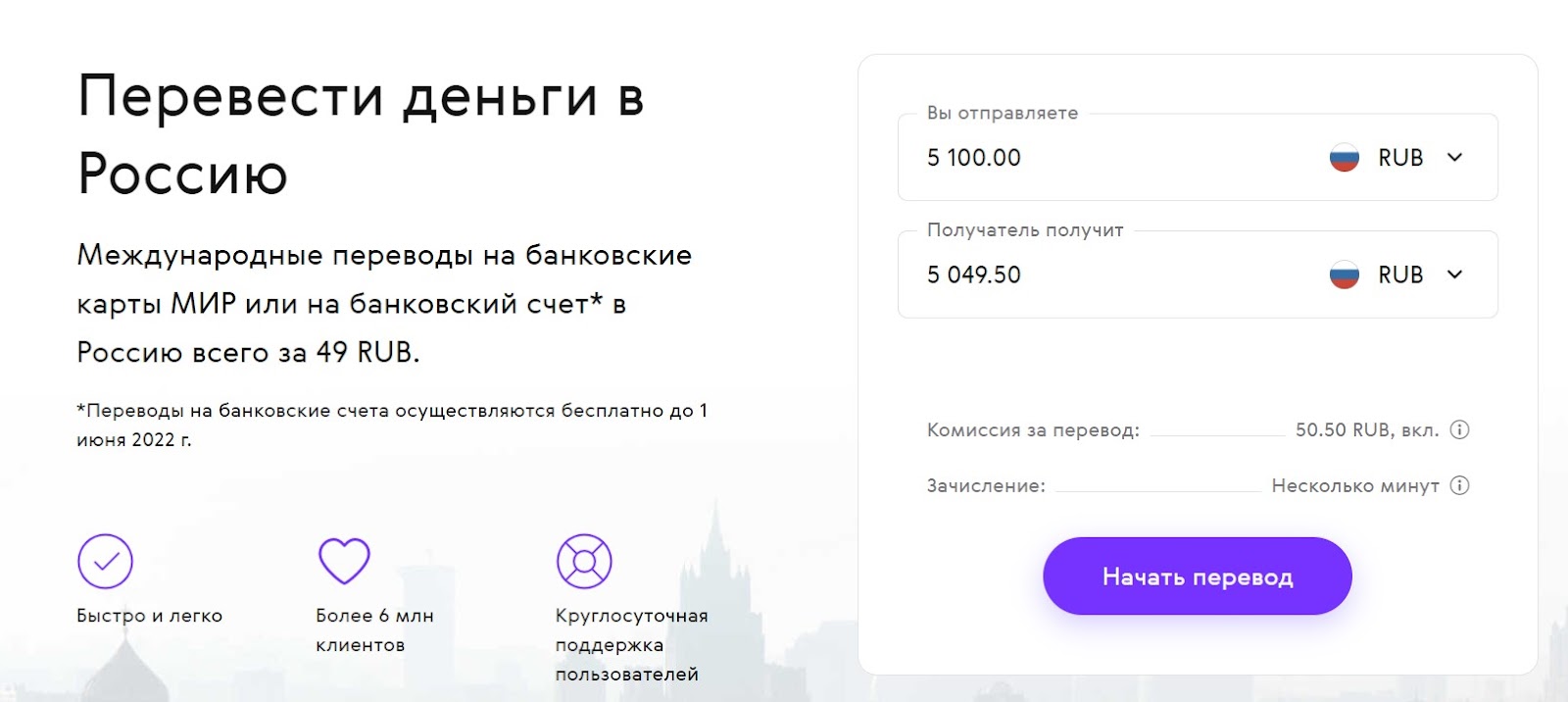
Task: Click the checkmark circle icon above Быстро и легко
Action: pyautogui.click(x=105, y=561)
